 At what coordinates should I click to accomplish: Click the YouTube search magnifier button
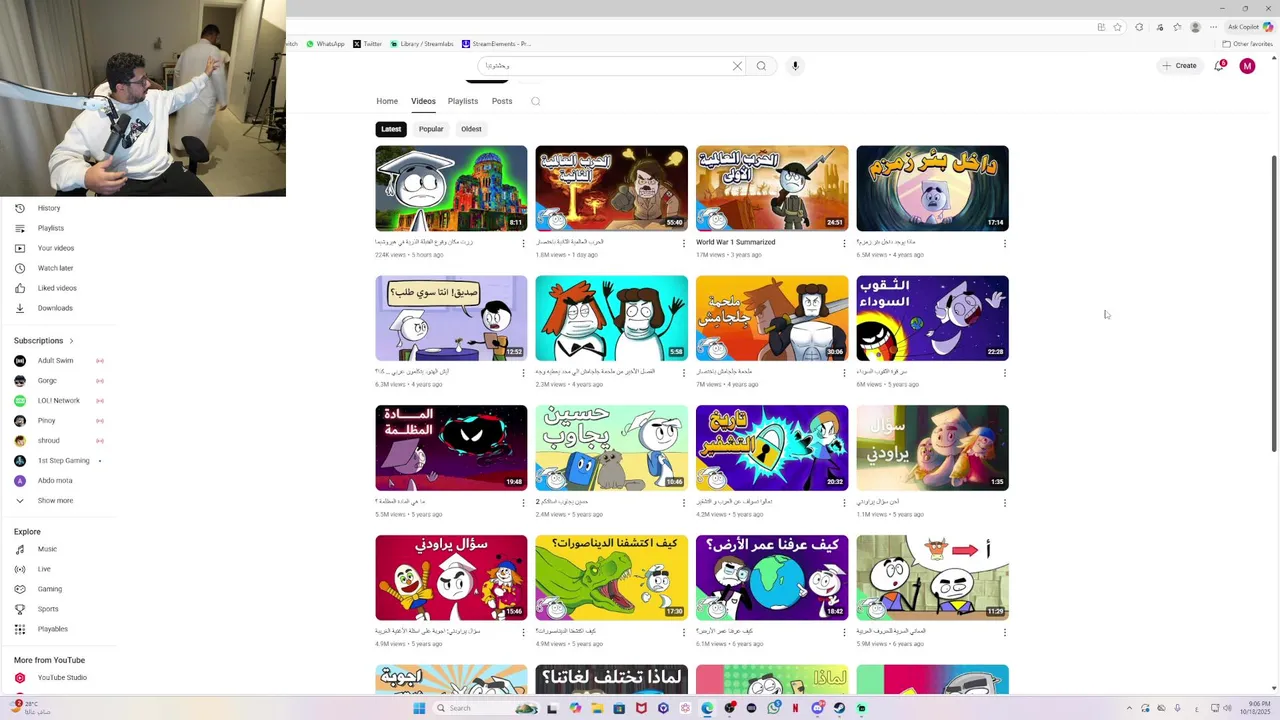click(761, 66)
